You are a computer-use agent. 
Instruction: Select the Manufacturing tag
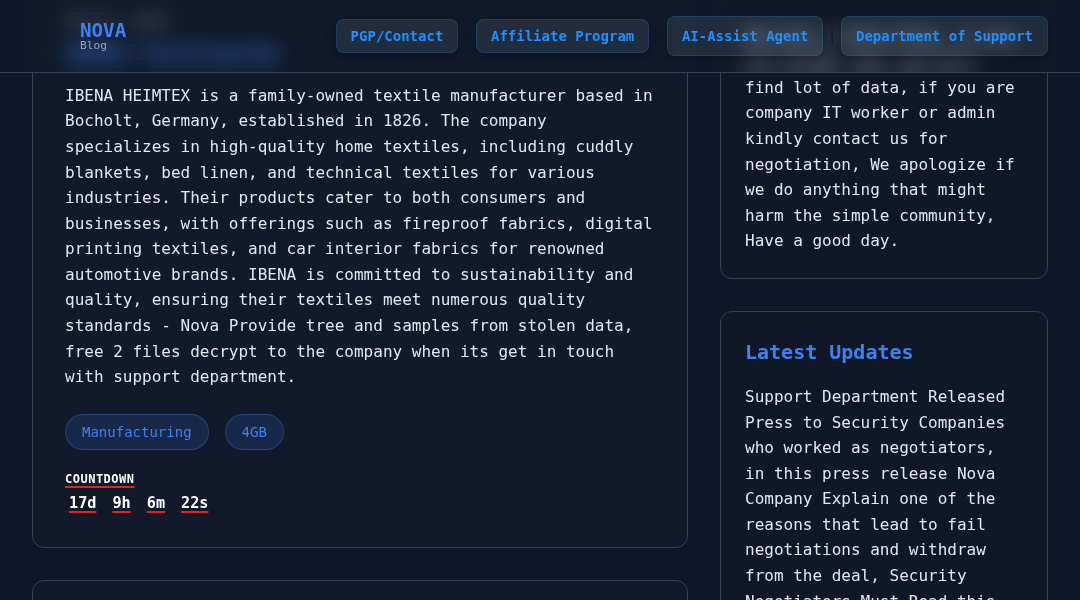[x=136, y=432]
